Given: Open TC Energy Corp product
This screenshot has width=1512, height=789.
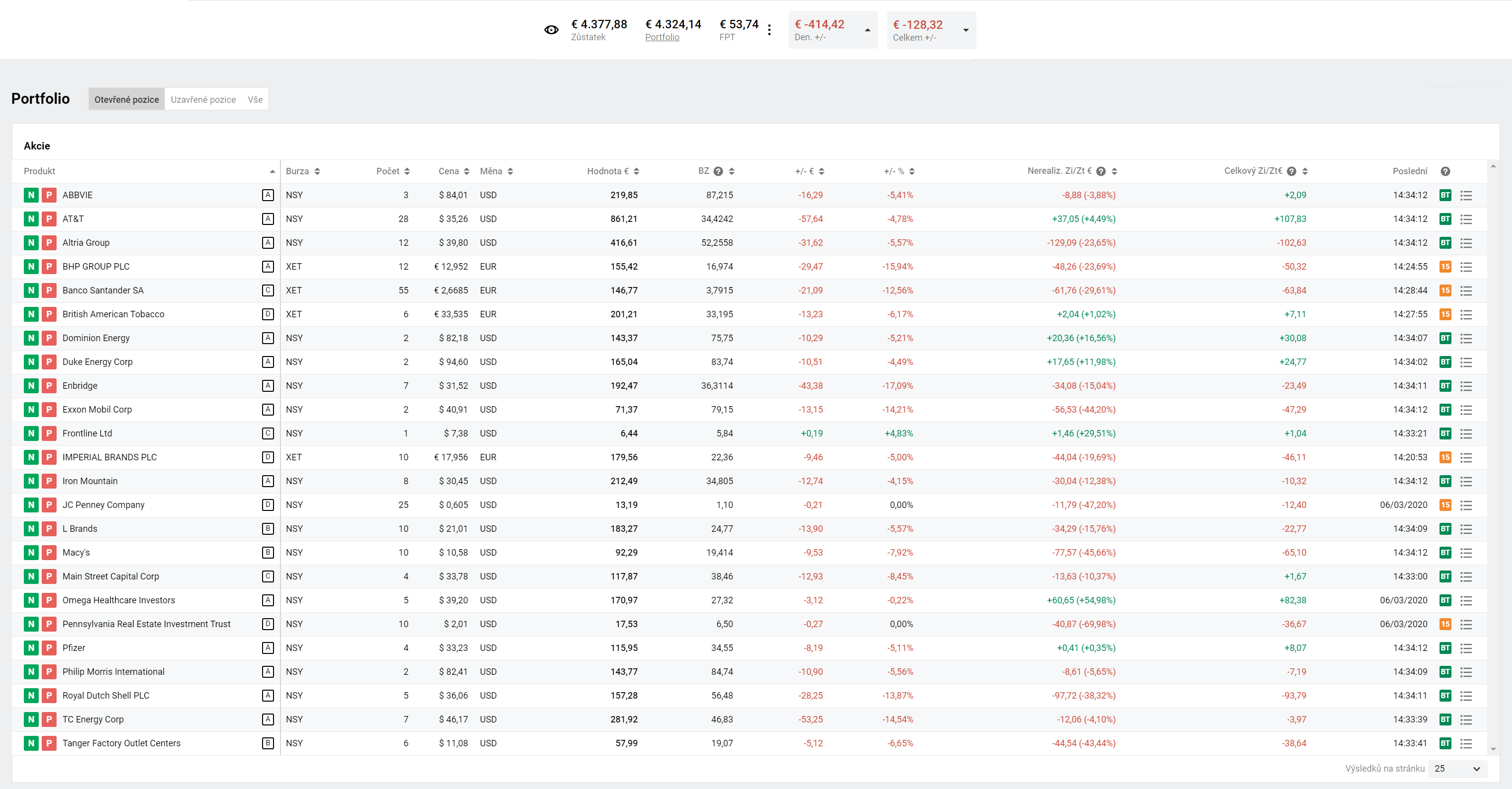Looking at the screenshot, I should tap(93, 719).
